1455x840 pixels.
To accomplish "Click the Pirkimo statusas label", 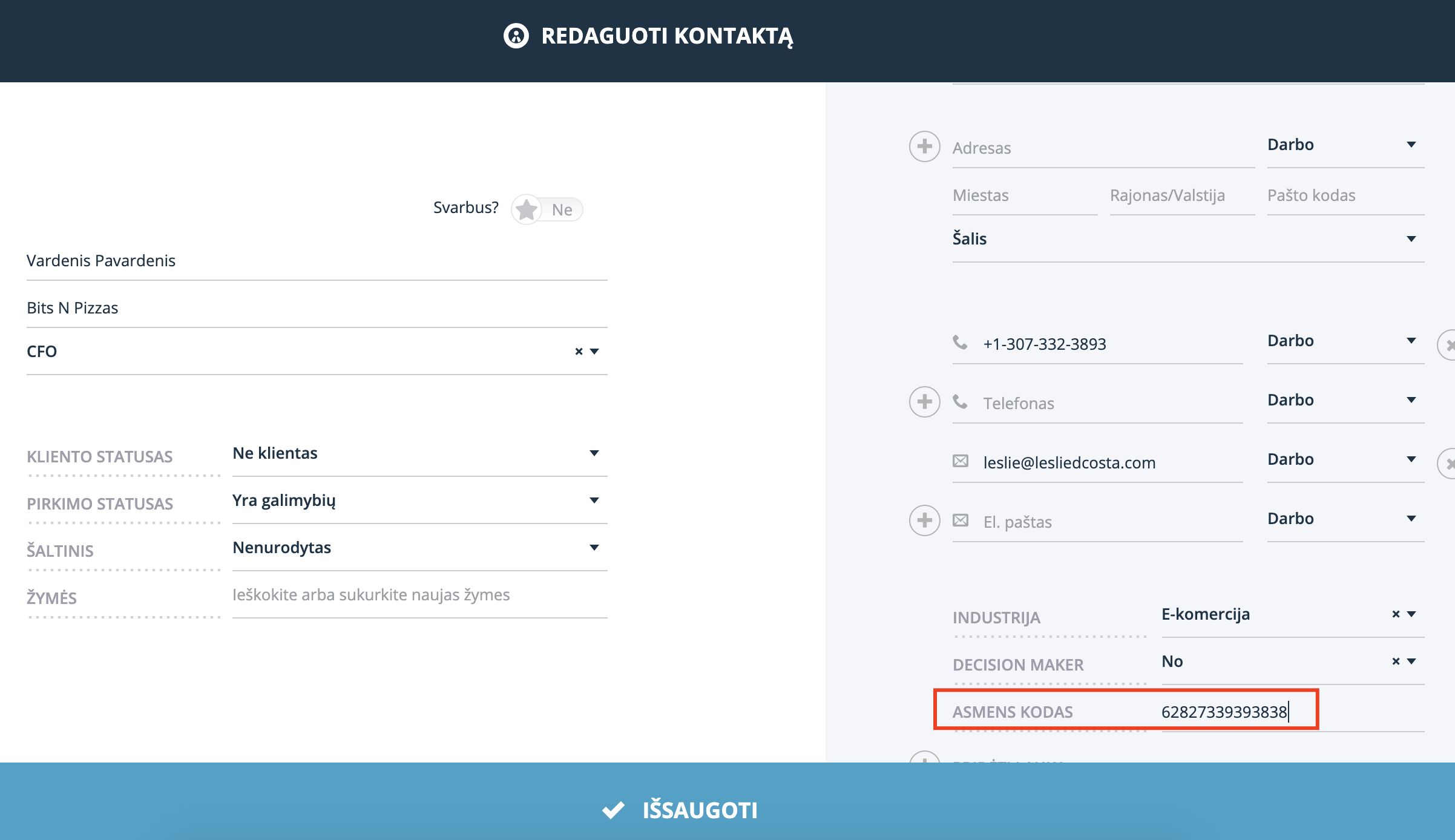I will [100, 504].
